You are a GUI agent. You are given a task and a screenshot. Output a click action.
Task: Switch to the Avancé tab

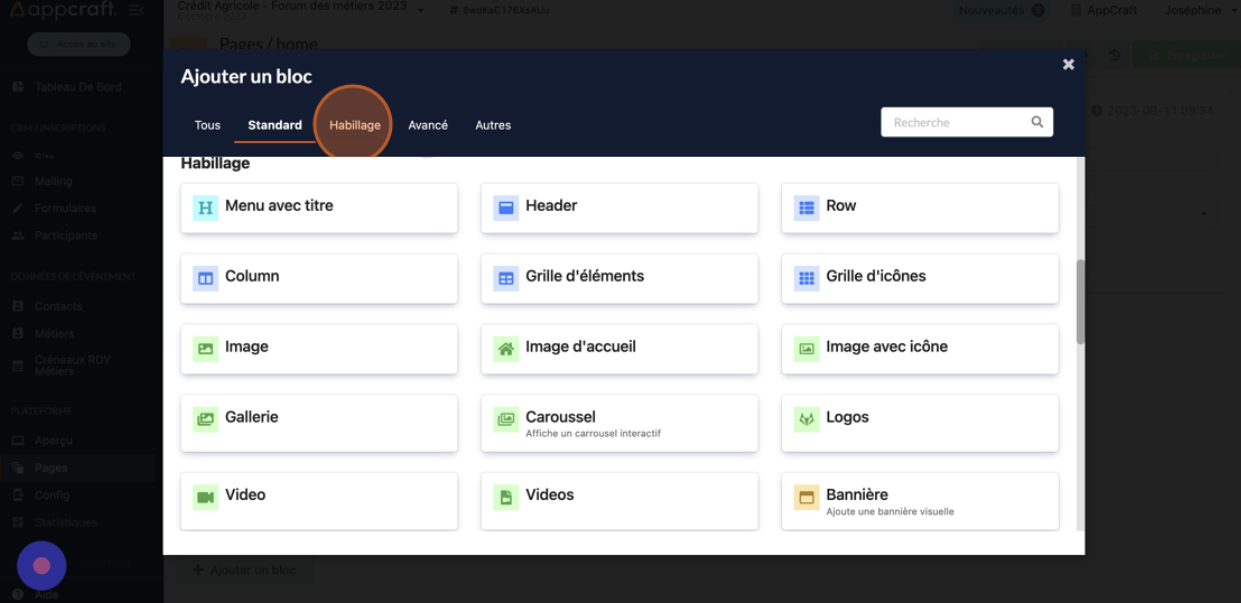click(428, 125)
